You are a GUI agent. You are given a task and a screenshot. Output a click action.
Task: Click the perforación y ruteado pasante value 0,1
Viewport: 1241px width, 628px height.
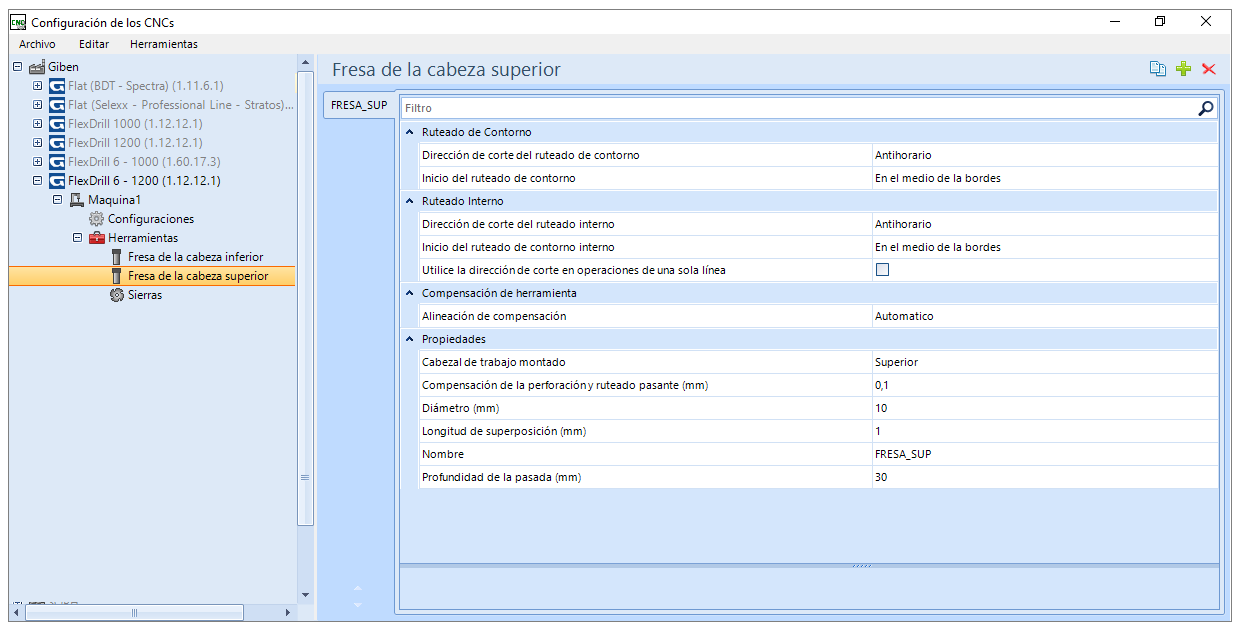click(1044, 385)
